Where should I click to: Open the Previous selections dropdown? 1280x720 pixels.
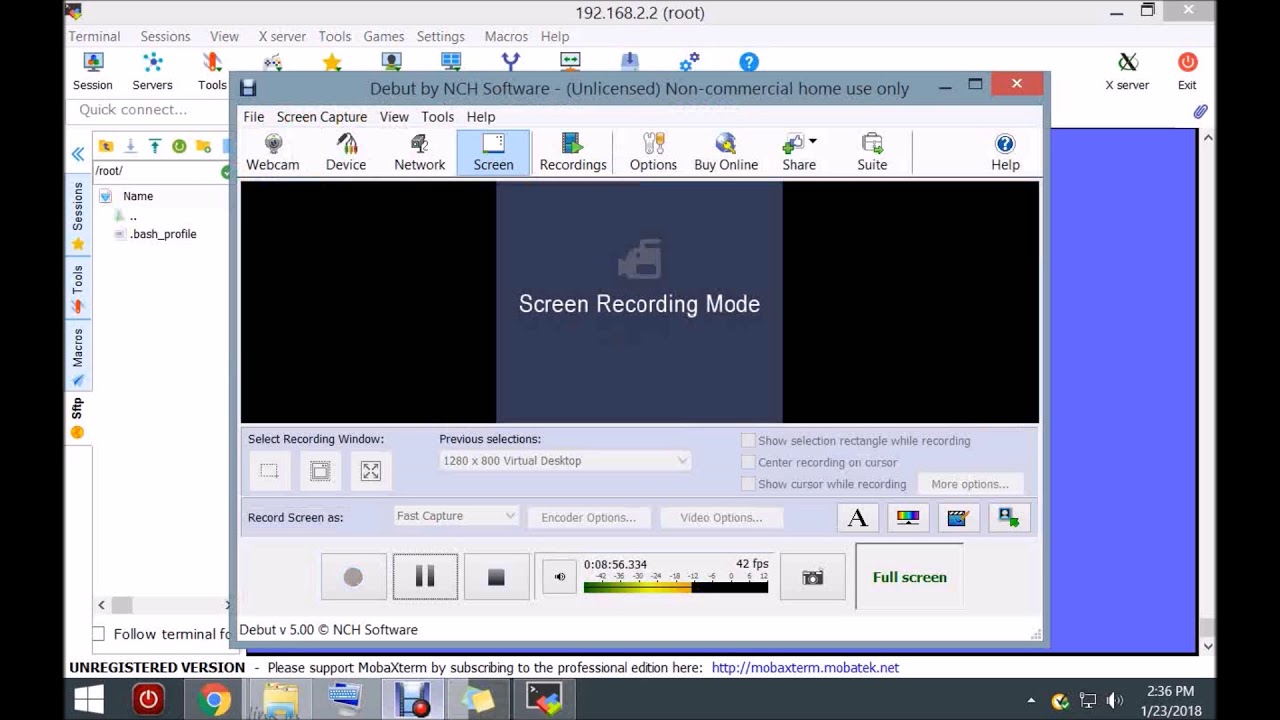pos(565,461)
